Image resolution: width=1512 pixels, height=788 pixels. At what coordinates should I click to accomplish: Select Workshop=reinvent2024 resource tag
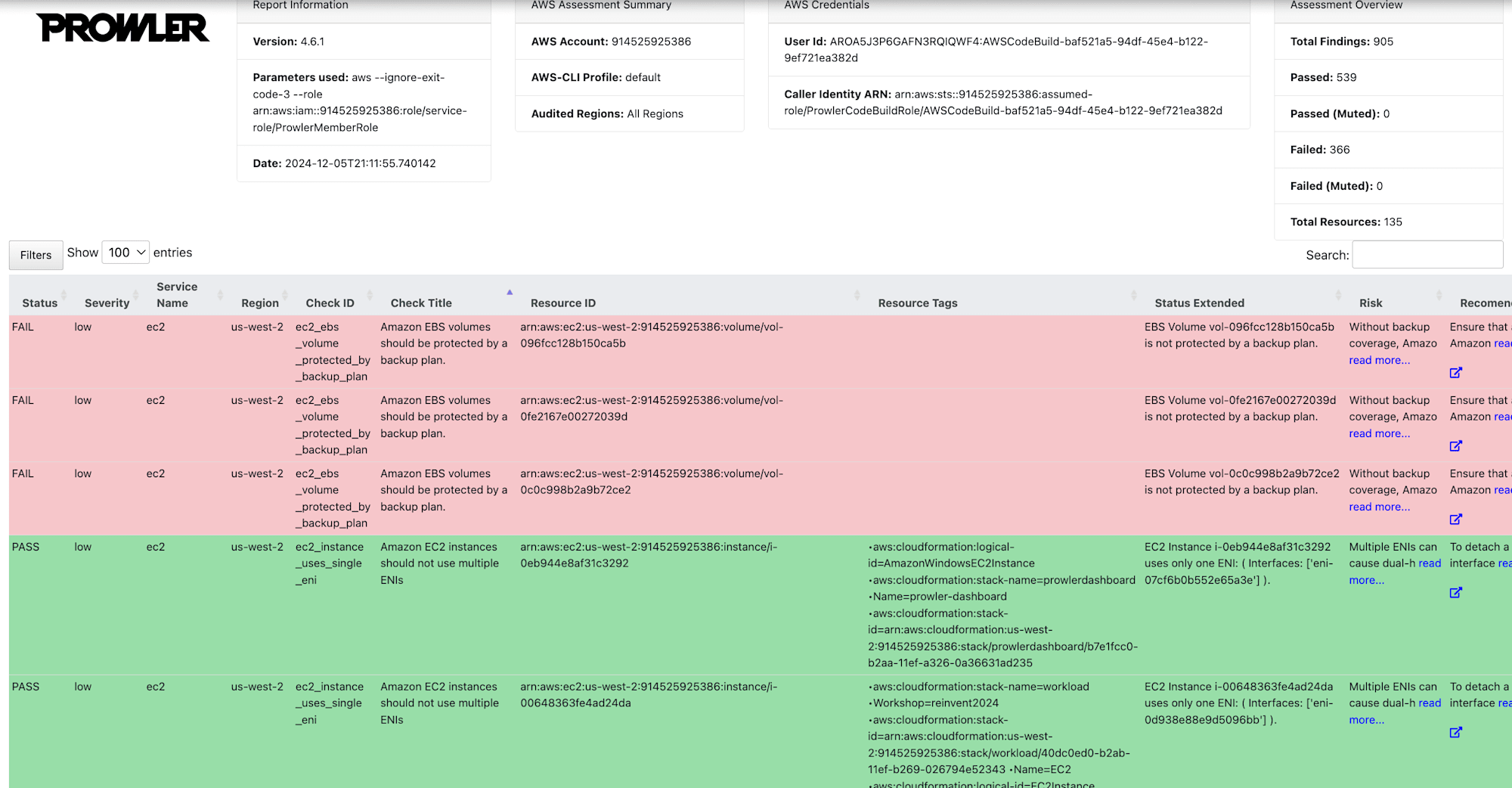coord(934,703)
